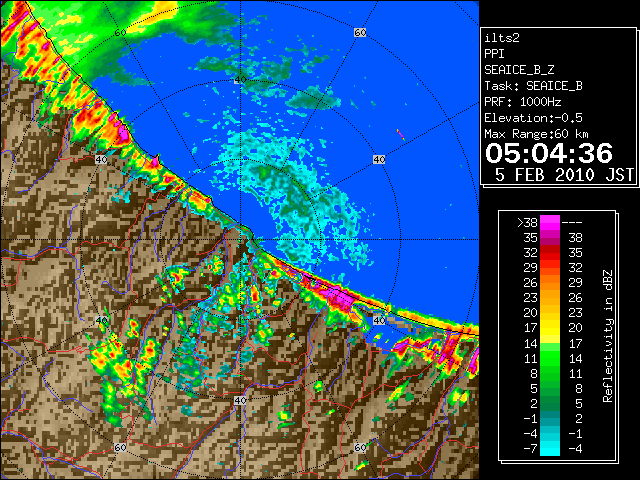This screenshot has height=480, width=640.
Task: Click the radar name ilts2
Action: [502, 38]
